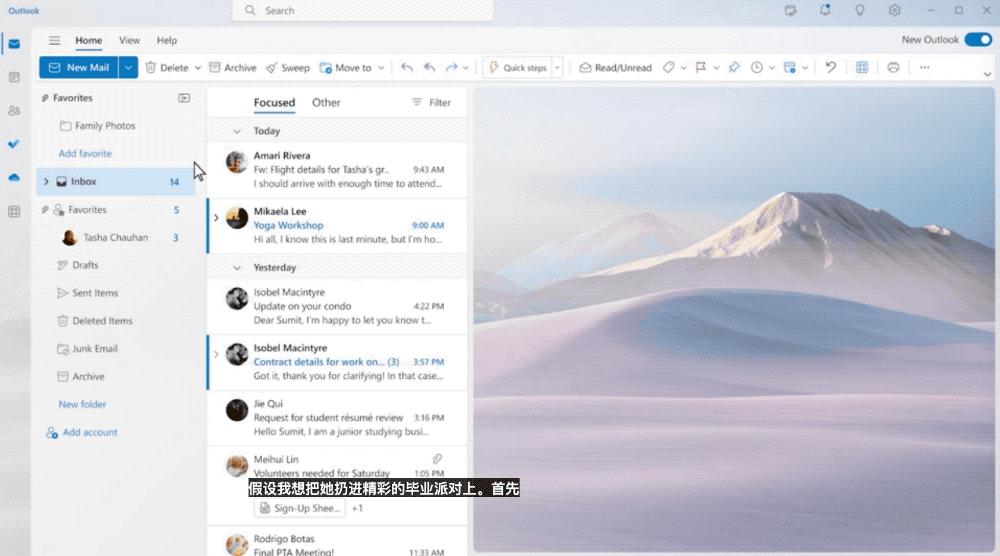Image resolution: width=1000 pixels, height=556 pixels.
Task: Click the Archive toolbar button
Action: tap(232, 68)
